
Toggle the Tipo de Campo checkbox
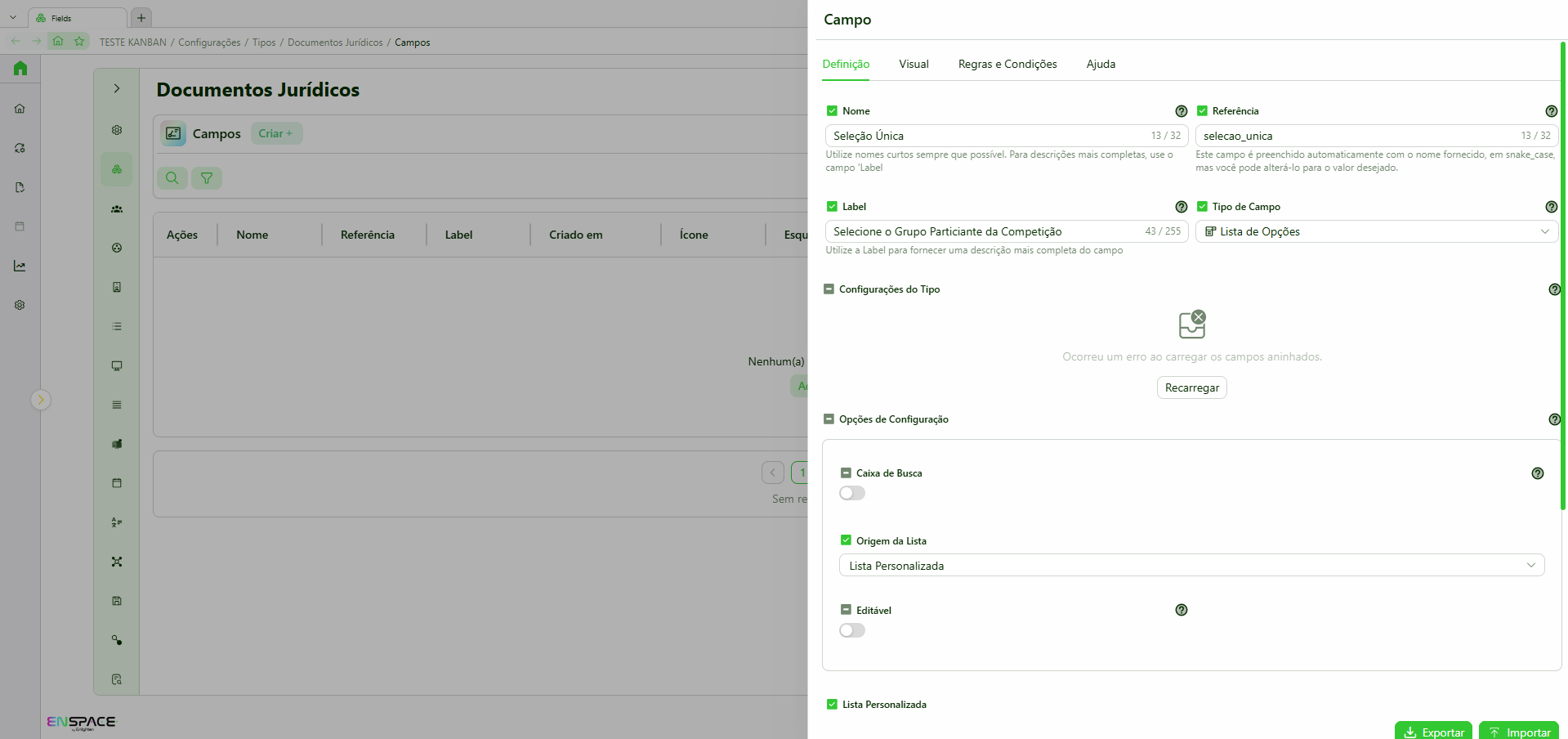[1202, 207]
